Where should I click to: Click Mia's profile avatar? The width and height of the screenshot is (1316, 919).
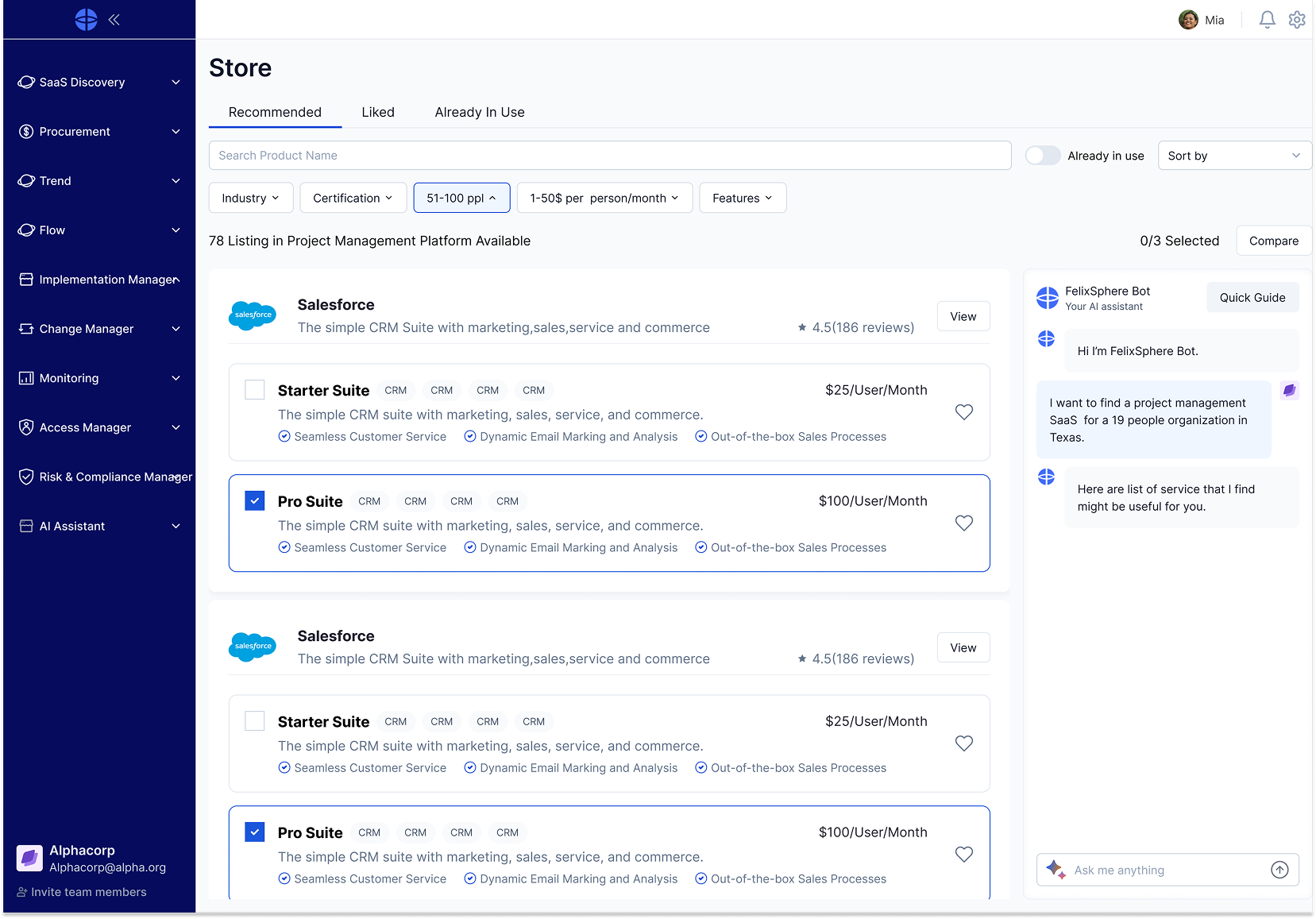pyautogui.click(x=1188, y=20)
